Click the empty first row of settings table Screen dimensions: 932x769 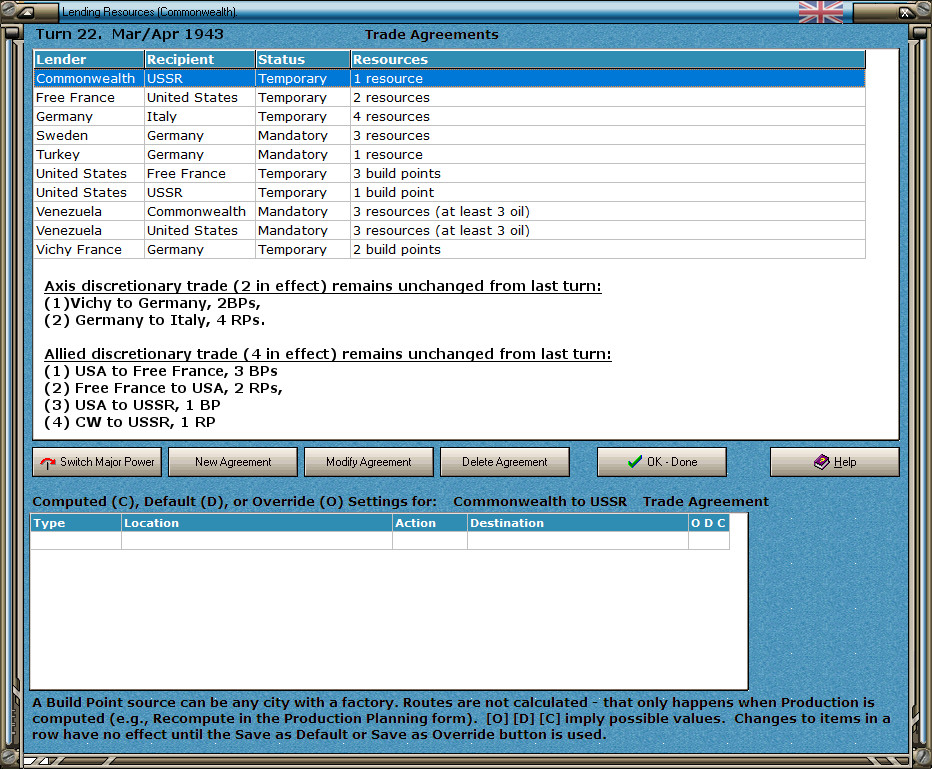380,540
